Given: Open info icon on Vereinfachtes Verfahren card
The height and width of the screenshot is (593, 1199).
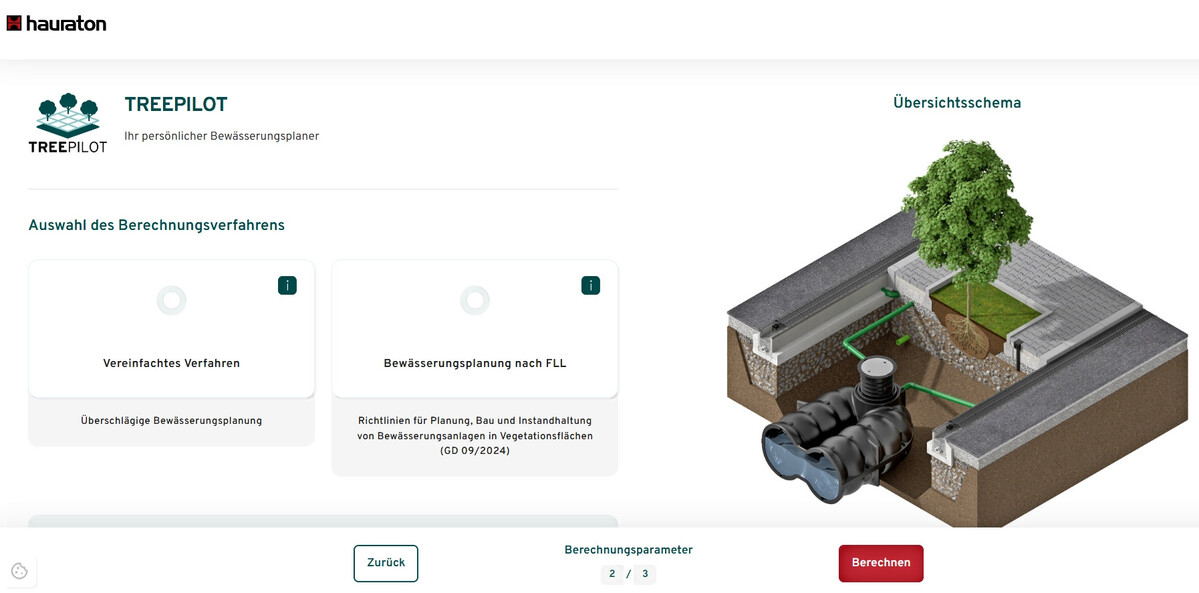Looking at the screenshot, I should [287, 286].
